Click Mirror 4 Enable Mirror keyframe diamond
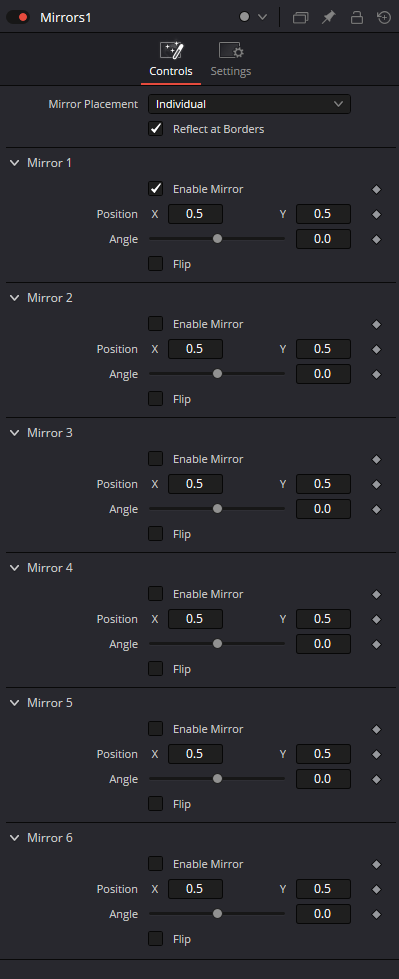The width and height of the screenshot is (399, 979). click(x=377, y=594)
